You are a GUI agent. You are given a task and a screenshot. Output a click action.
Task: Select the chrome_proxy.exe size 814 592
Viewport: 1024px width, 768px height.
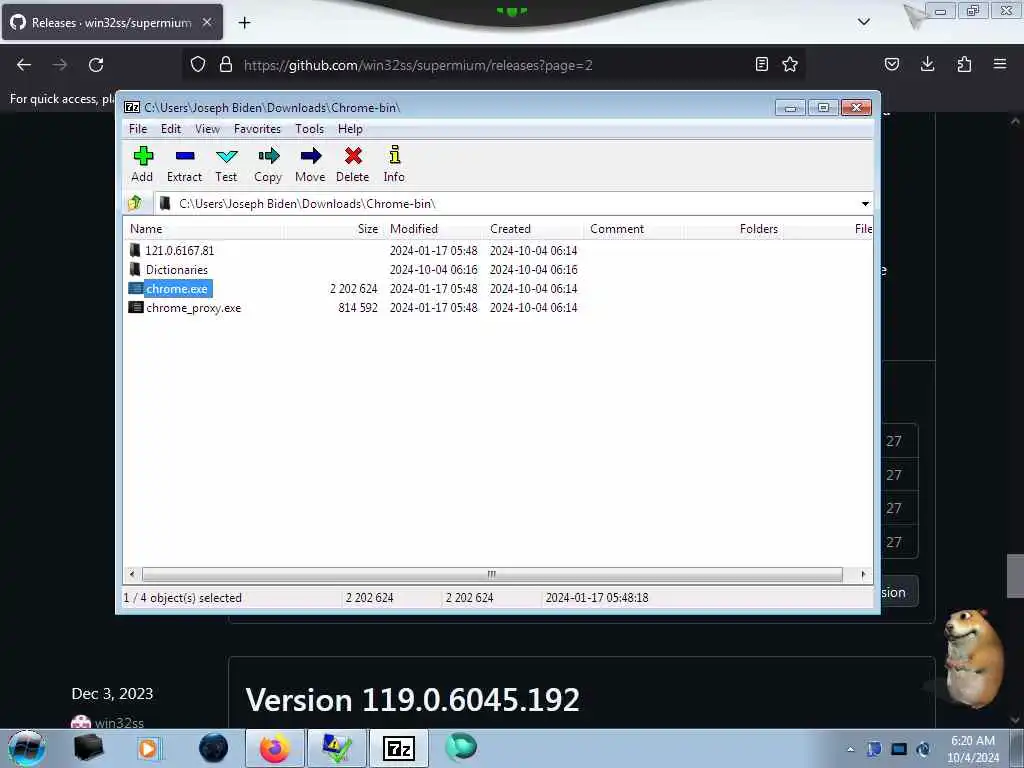pos(358,308)
